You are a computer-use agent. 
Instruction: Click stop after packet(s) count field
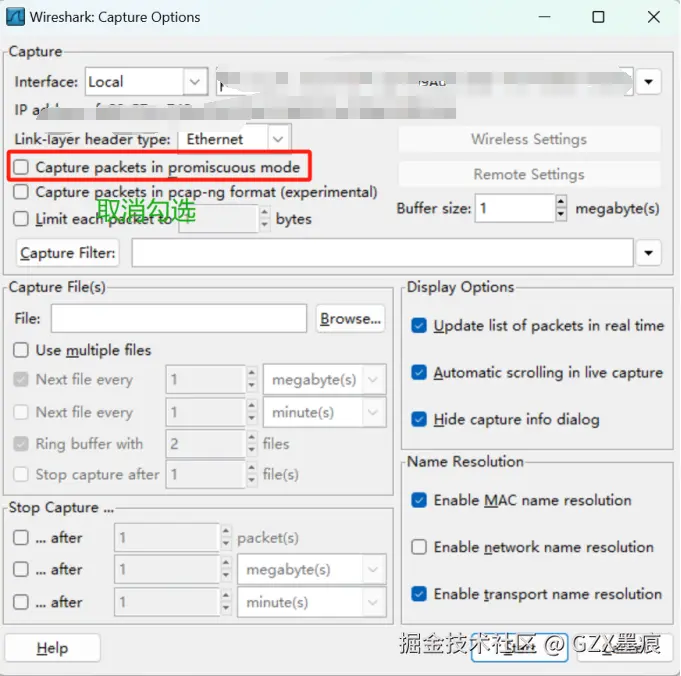(x=166, y=537)
